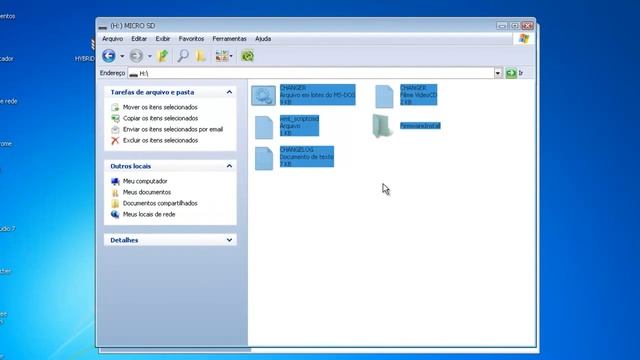The image size is (640, 360).
Task: Open the Ferramentas menu
Action: click(229, 39)
